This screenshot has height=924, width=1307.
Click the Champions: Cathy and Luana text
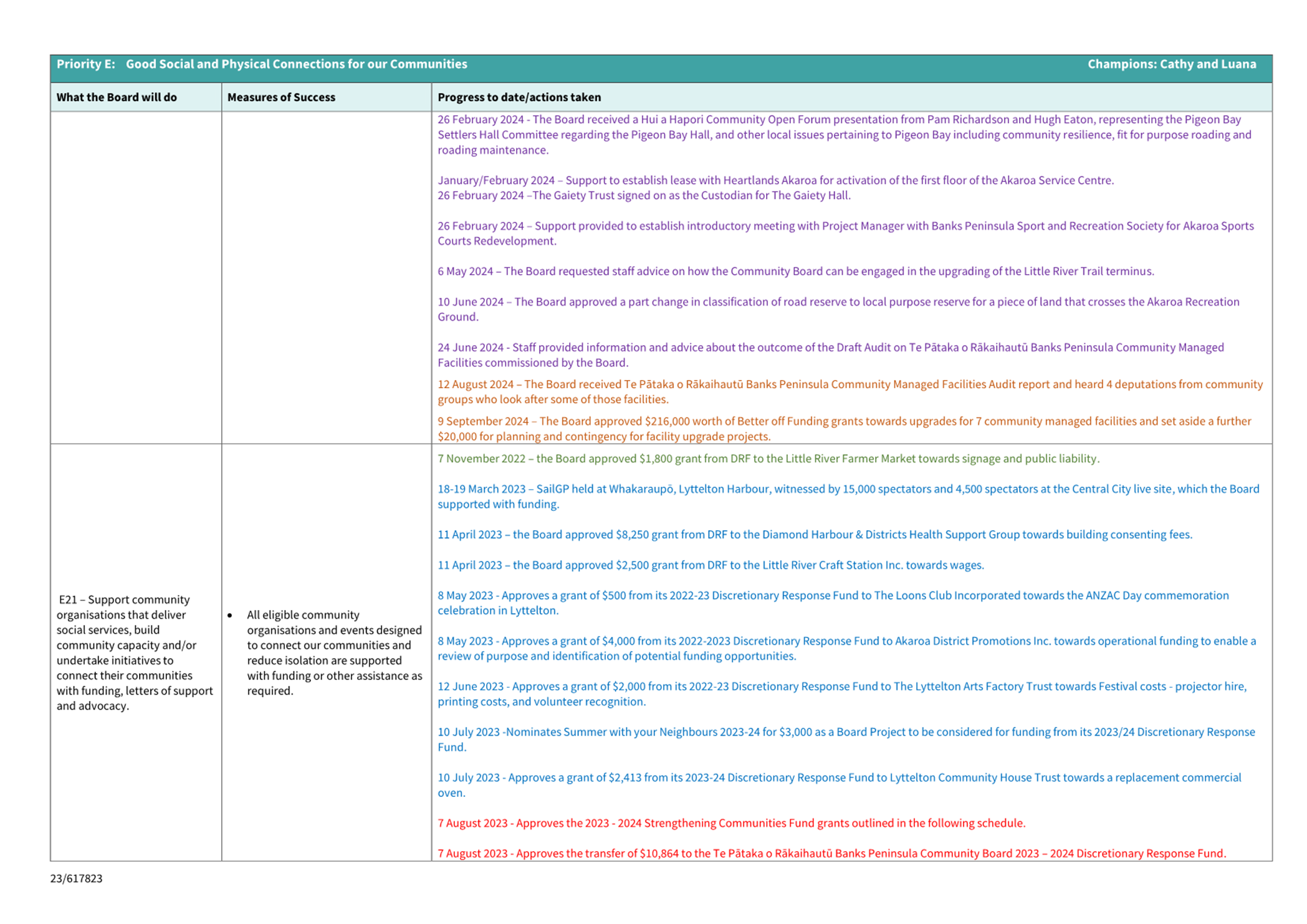point(1171,64)
